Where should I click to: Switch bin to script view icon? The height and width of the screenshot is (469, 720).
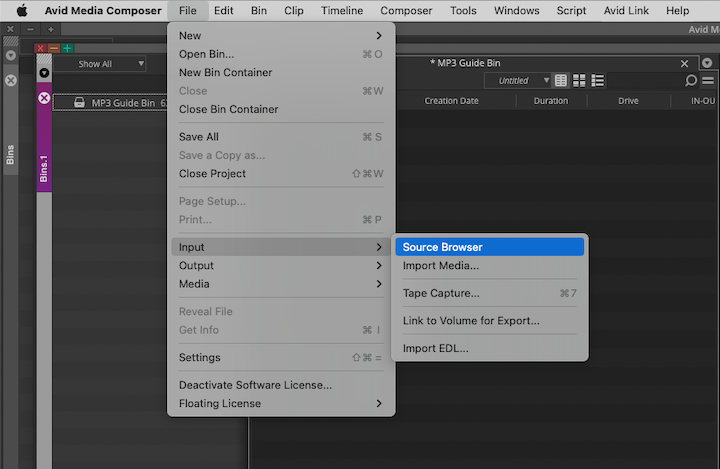(597, 81)
